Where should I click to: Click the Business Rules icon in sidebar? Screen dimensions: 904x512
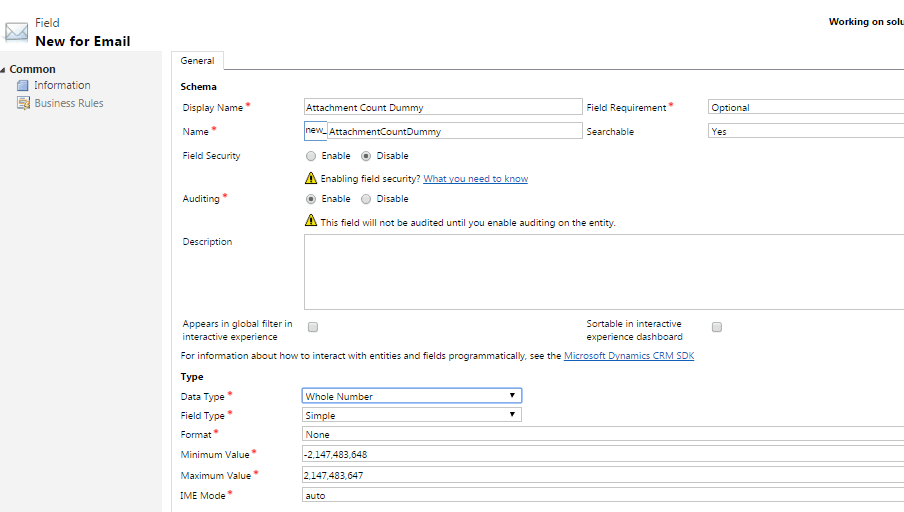click(23, 103)
